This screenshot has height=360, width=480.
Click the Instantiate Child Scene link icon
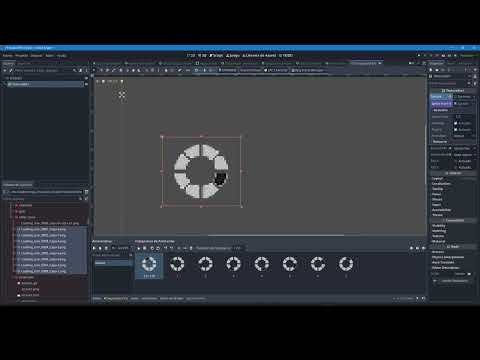click(x=11, y=70)
